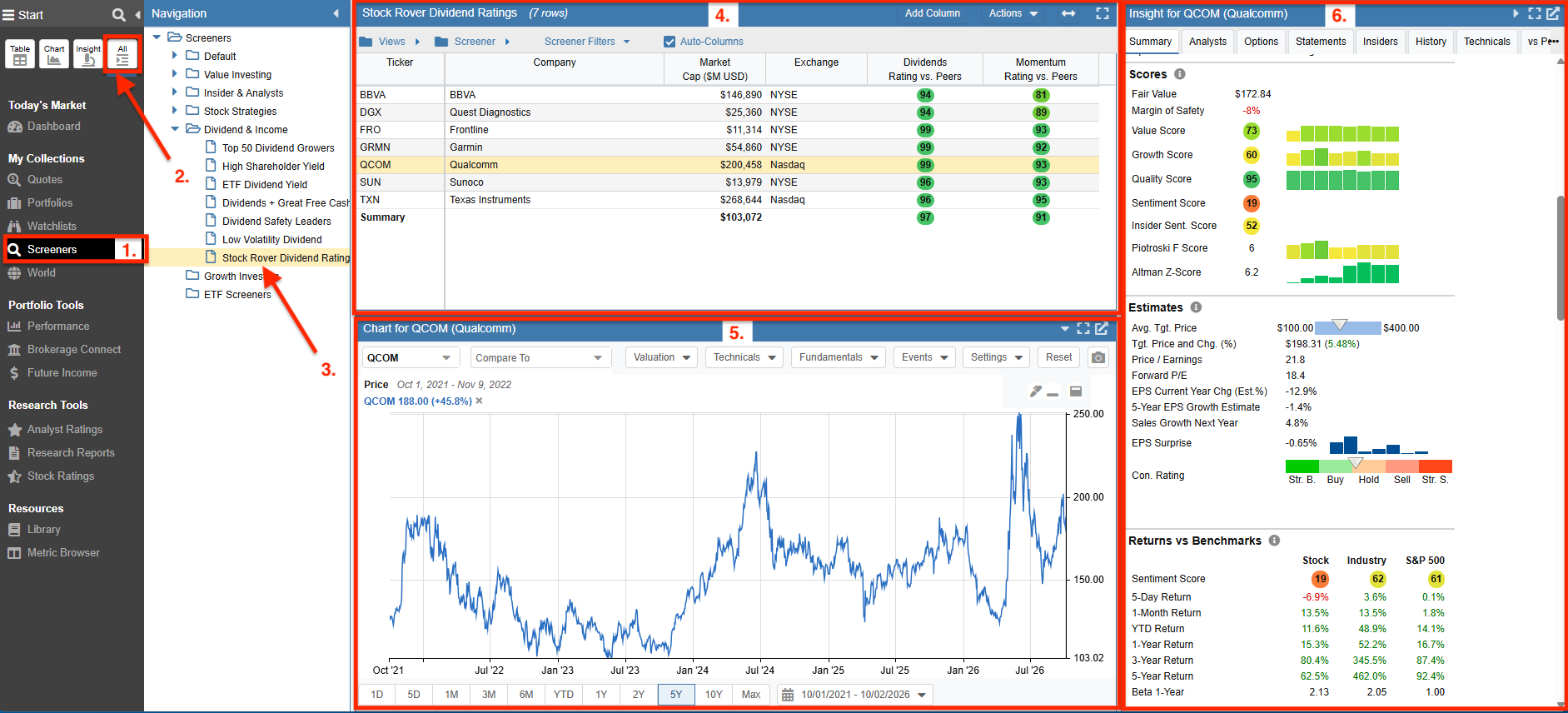Click the Add Column button

pos(933,13)
